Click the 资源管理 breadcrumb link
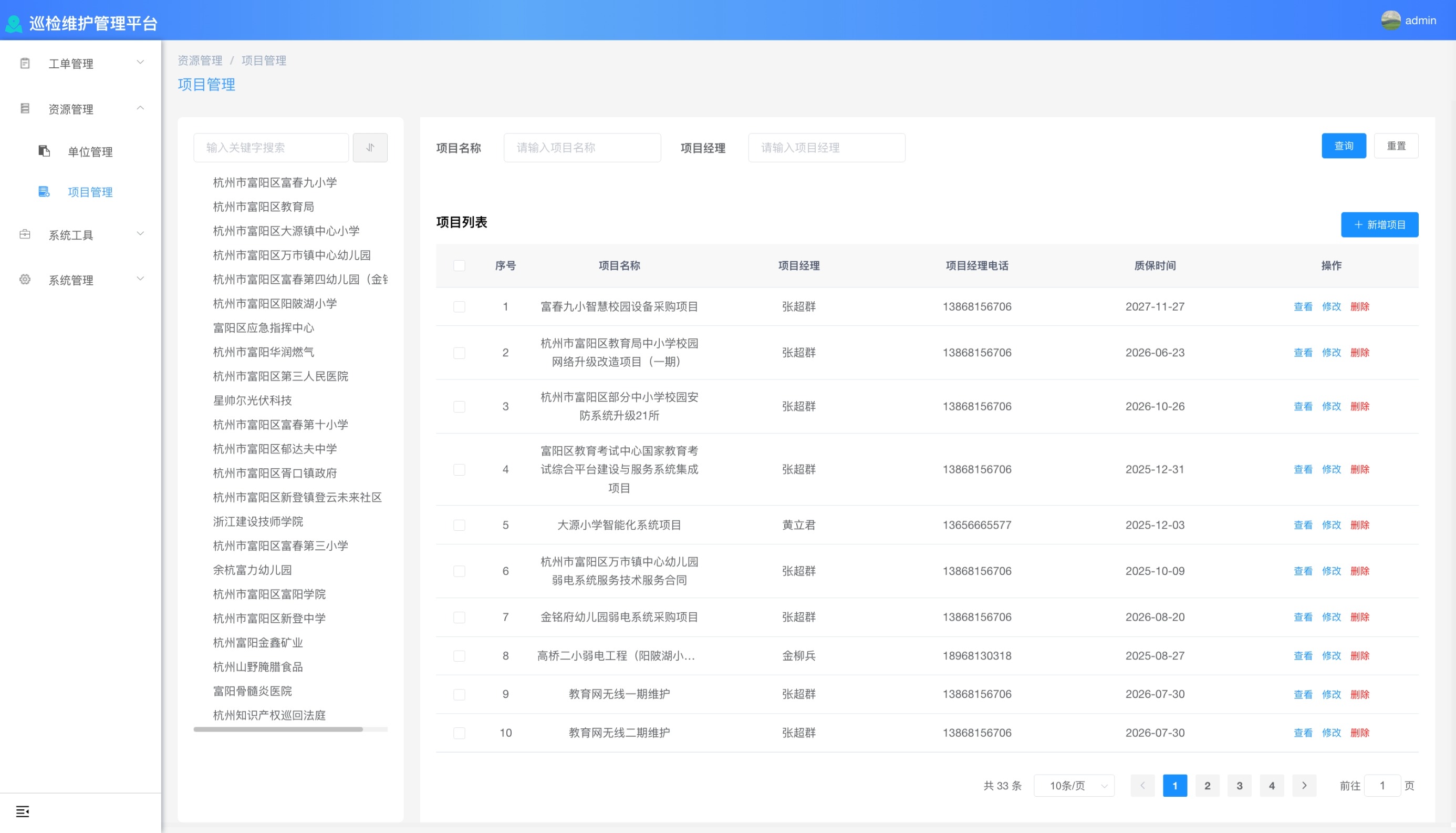Viewport: 1456px width, 833px height. coord(200,60)
